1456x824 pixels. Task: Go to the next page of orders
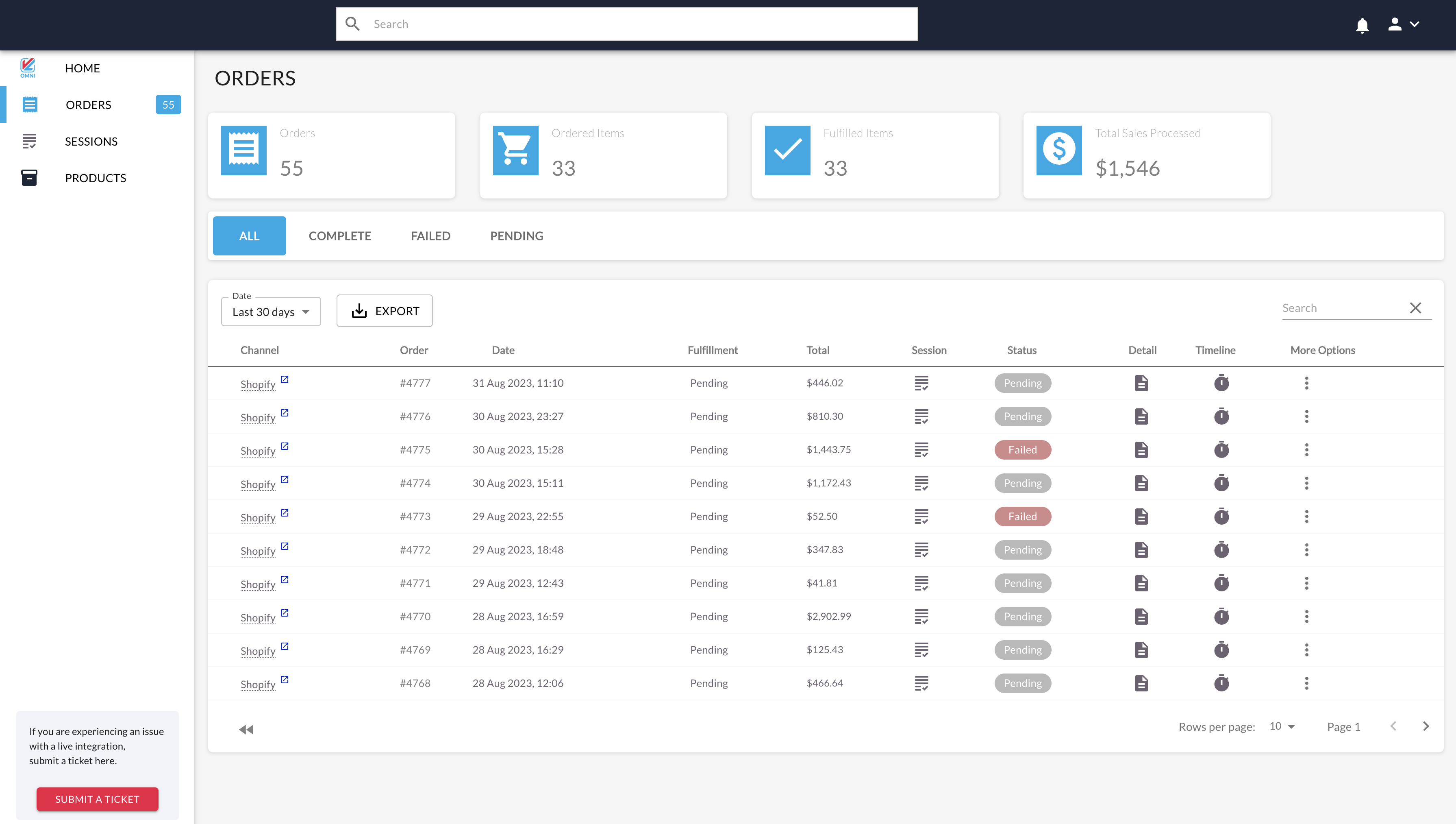tap(1426, 726)
